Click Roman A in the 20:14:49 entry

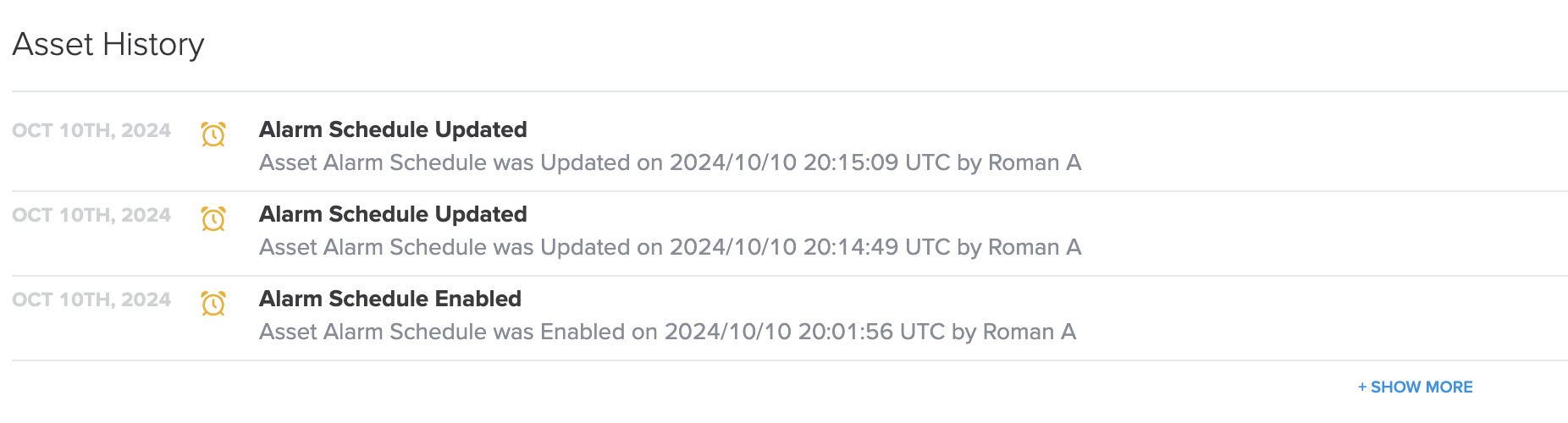pyautogui.click(x=1035, y=247)
